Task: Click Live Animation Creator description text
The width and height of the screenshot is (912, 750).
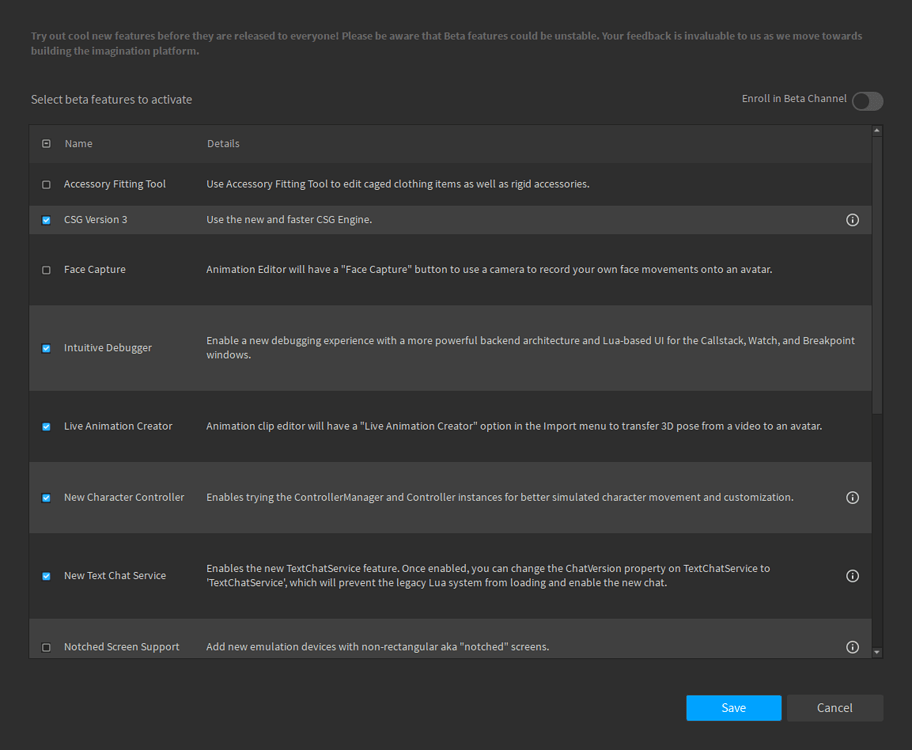Action: 514,426
